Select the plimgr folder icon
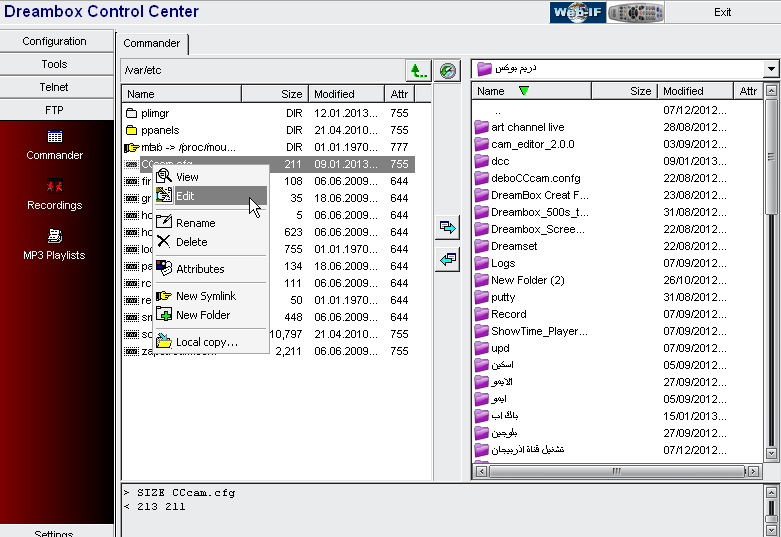Image resolution: width=781 pixels, height=537 pixels. (x=131, y=113)
